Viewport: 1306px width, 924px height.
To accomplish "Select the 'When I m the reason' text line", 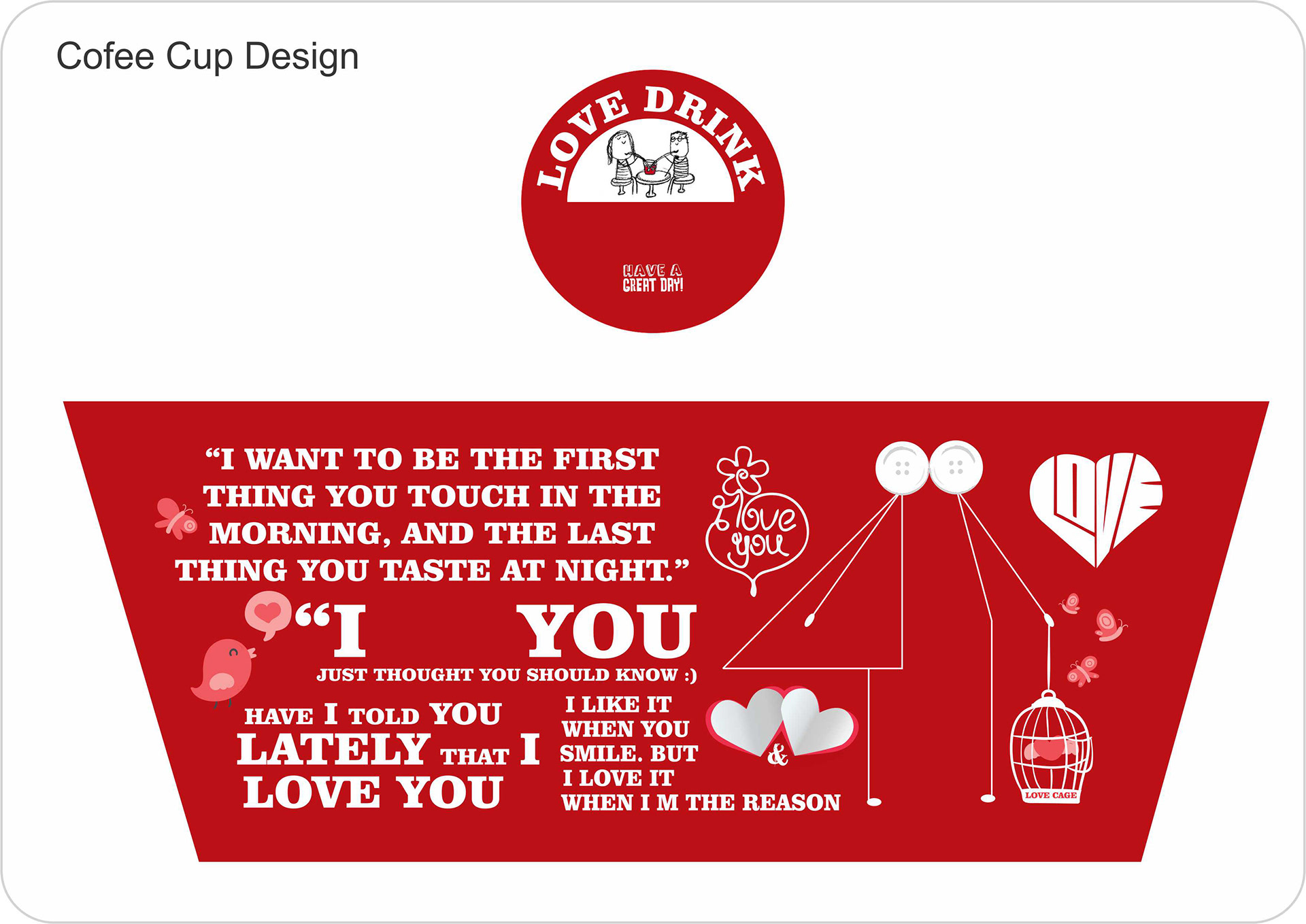I will [x=701, y=803].
